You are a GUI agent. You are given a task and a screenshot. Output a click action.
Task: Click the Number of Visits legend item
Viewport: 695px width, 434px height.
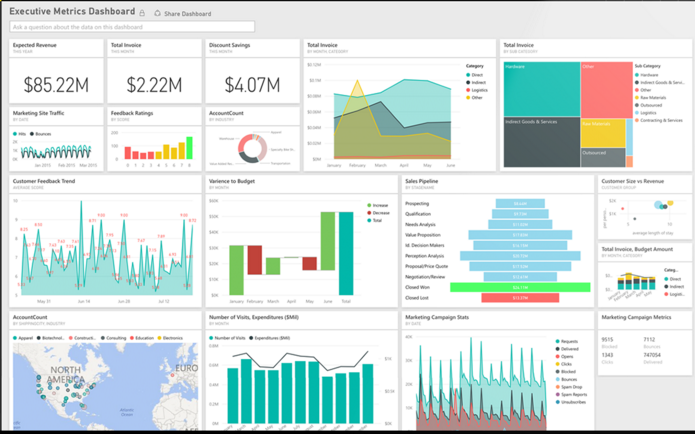coord(230,338)
